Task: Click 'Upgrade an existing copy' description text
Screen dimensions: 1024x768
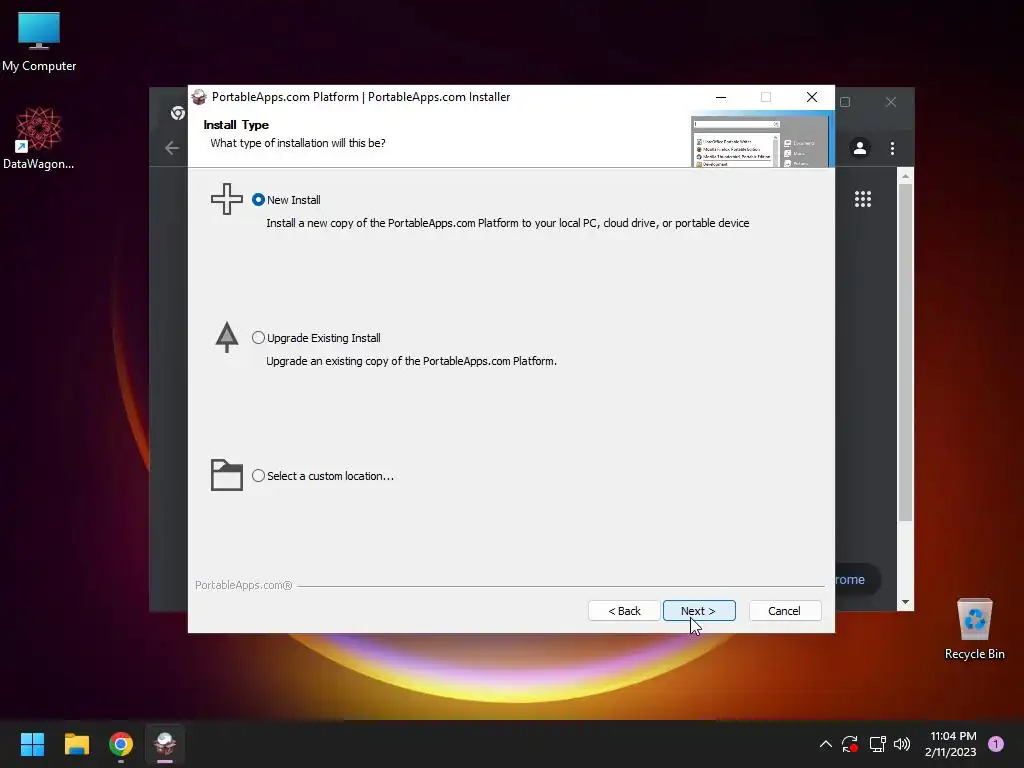Action: [x=411, y=361]
